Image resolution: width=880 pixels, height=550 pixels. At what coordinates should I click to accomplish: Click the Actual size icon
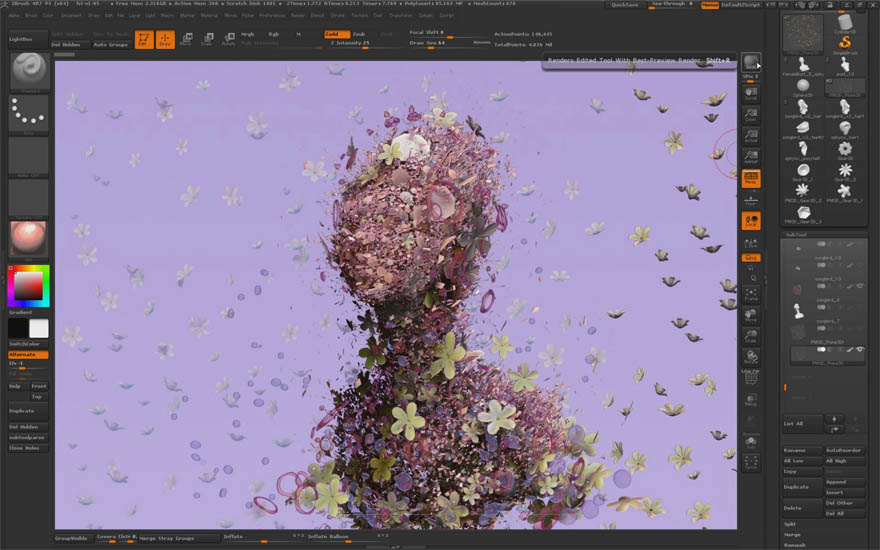(x=751, y=135)
